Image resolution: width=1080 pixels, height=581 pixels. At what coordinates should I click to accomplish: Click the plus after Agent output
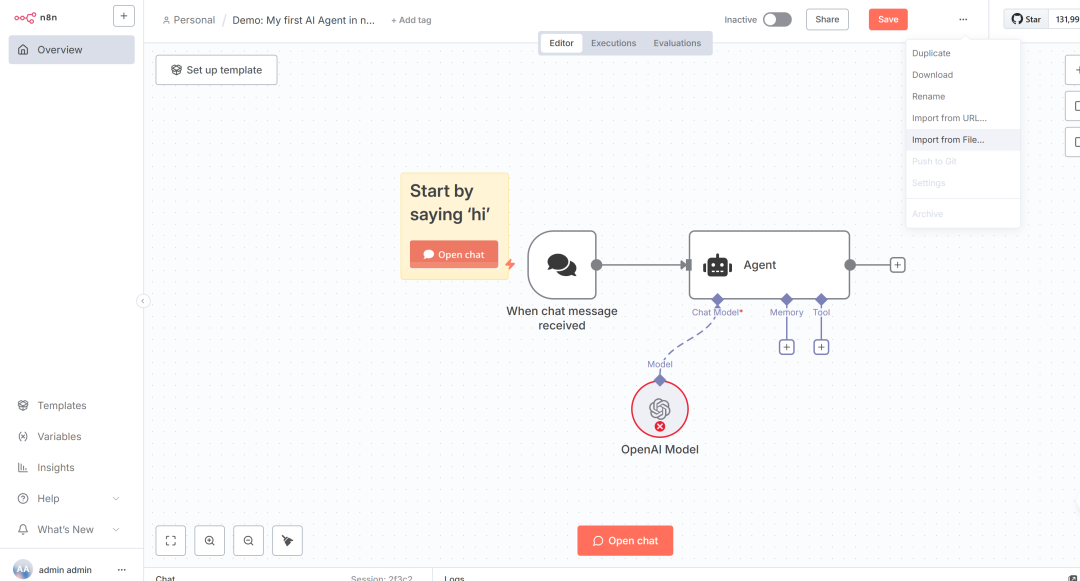coord(897,265)
